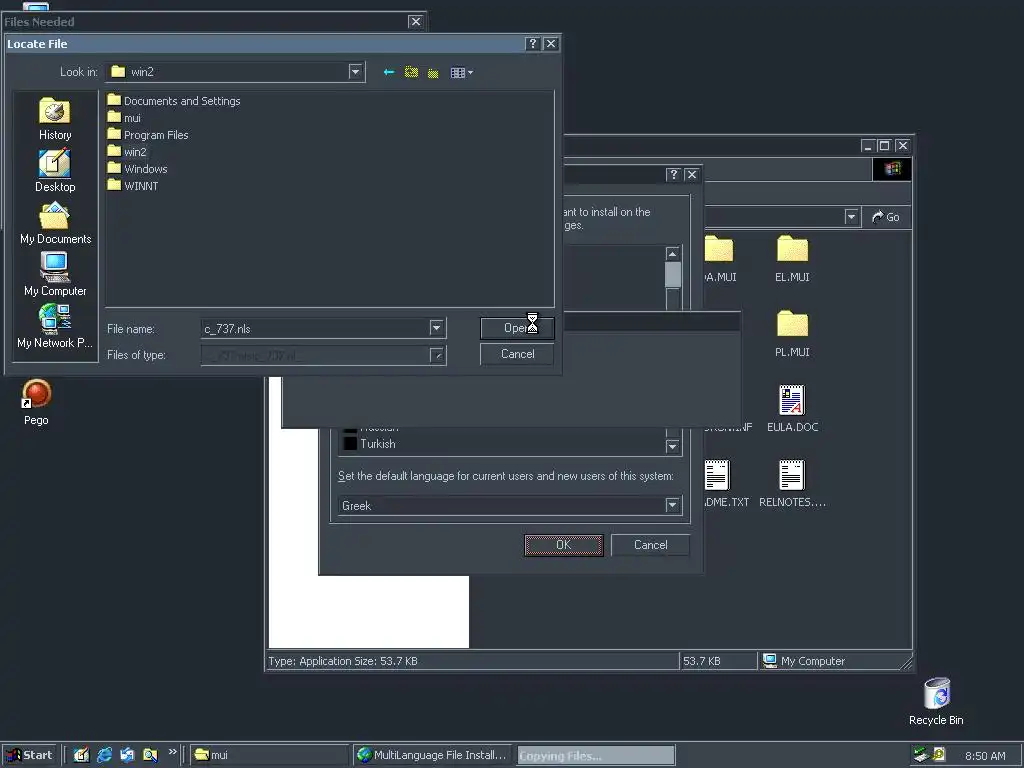
Task: Click the system tray clock
Action: [x=985, y=756]
